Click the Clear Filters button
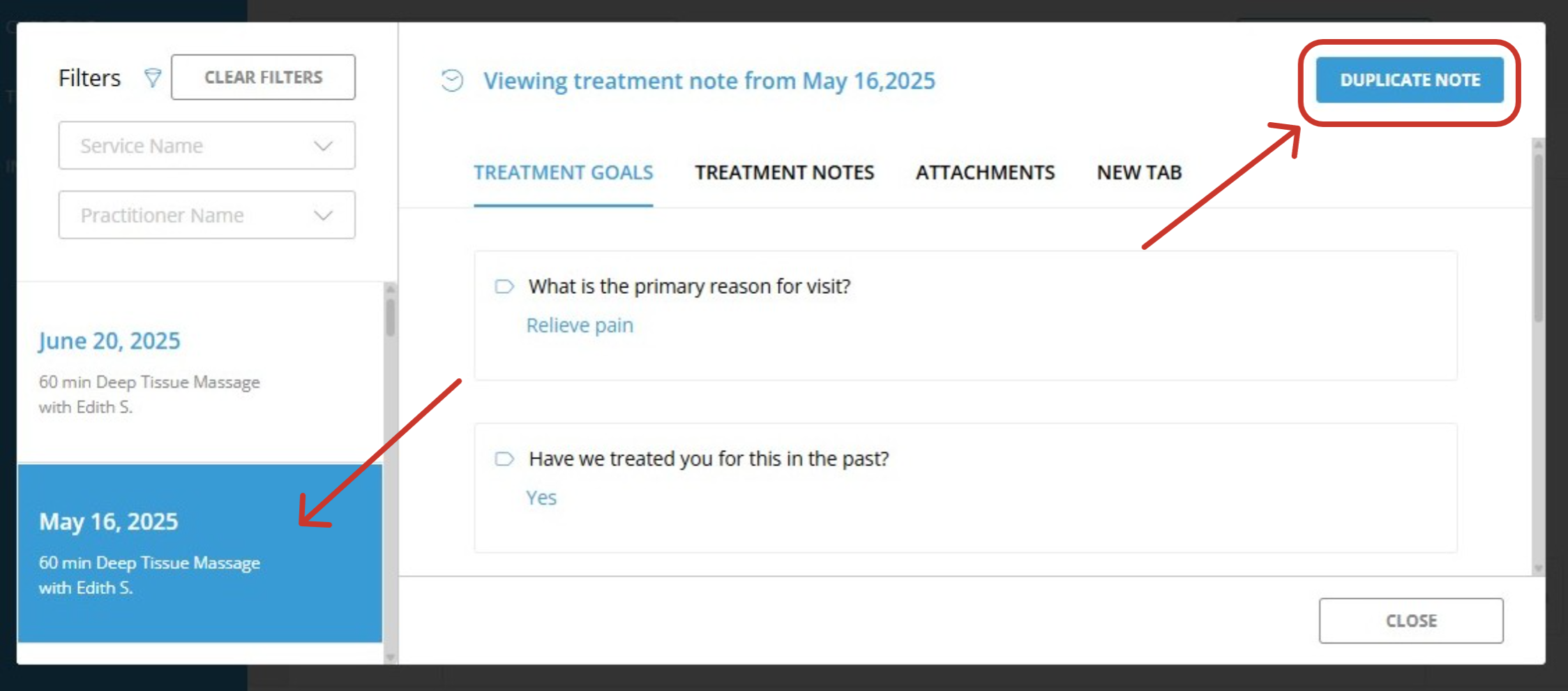Screen dimensions: 1568x691 coord(263,77)
